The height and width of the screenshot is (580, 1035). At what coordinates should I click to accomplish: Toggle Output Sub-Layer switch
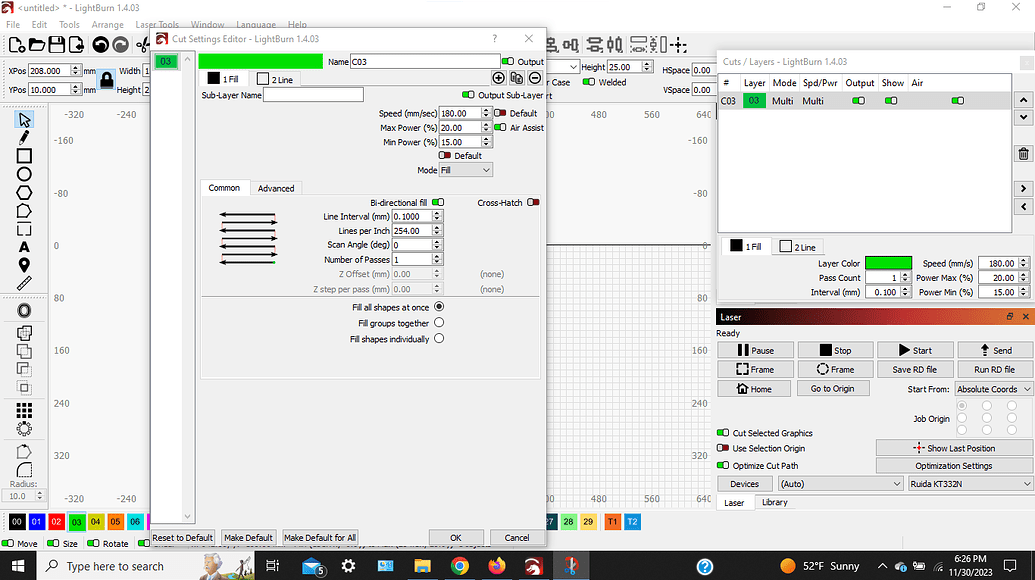click(468, 95)
